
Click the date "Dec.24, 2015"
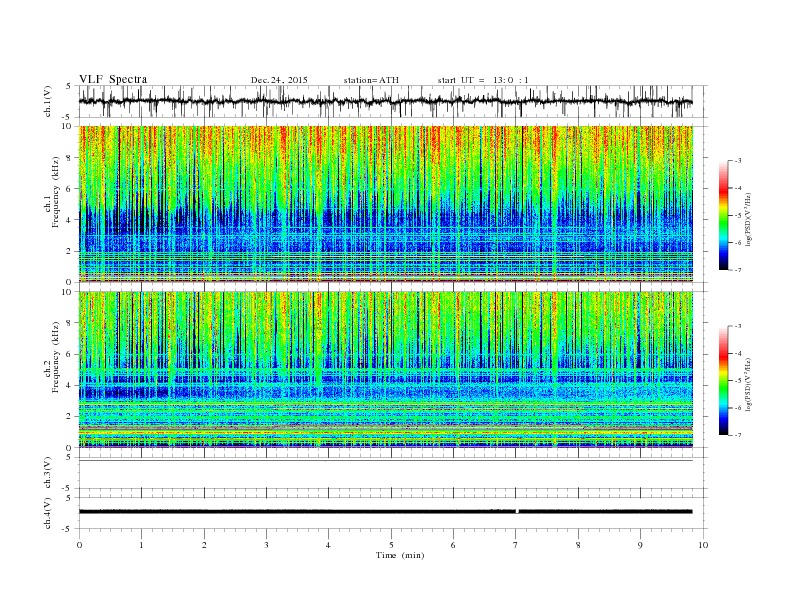point(279,80)
